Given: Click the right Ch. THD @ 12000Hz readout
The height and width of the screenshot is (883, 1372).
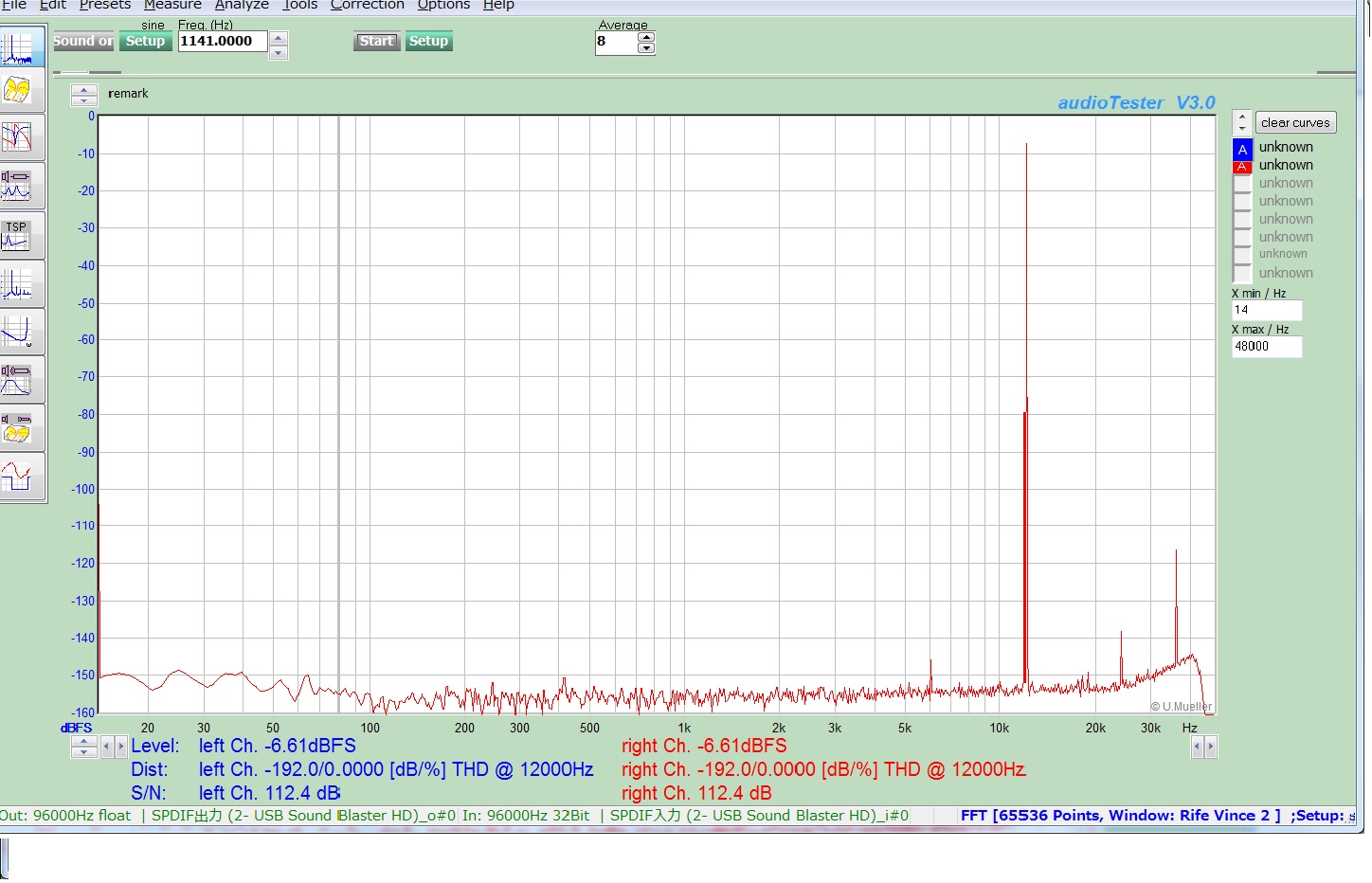Looking at the screenshot, I should tap(823, 769).
